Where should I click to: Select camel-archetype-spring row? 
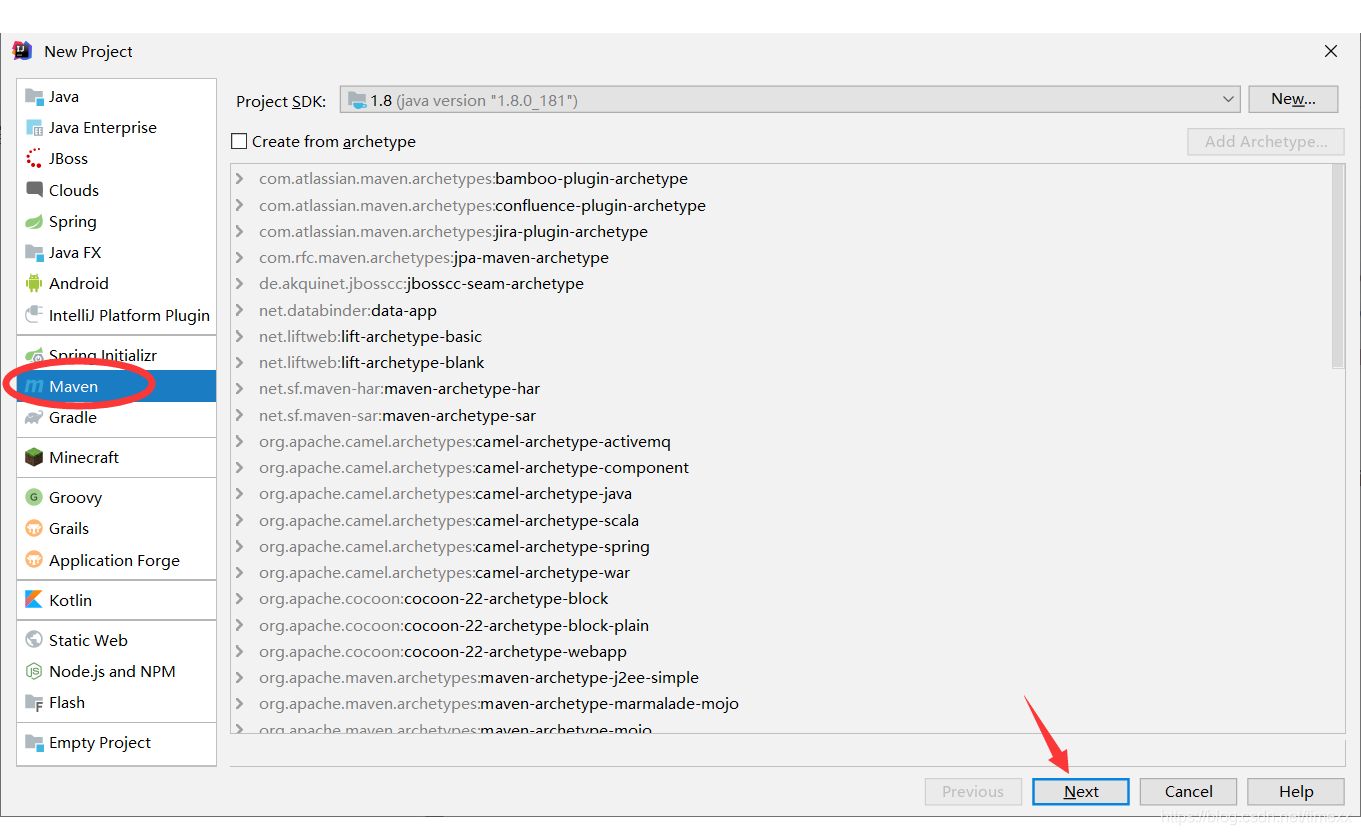[x=781, y=546]
